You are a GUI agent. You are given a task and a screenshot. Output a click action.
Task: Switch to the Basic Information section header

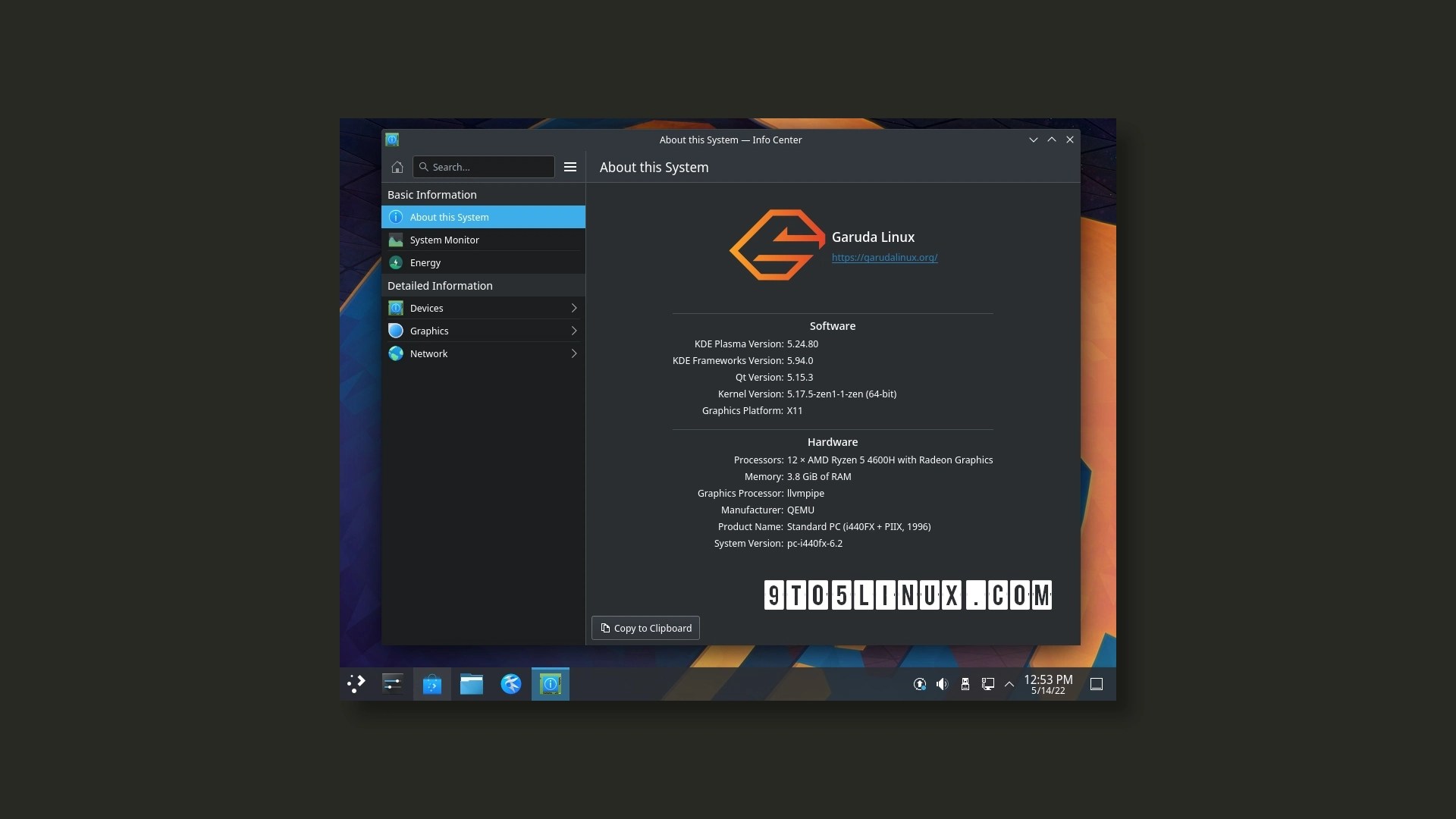431,194
